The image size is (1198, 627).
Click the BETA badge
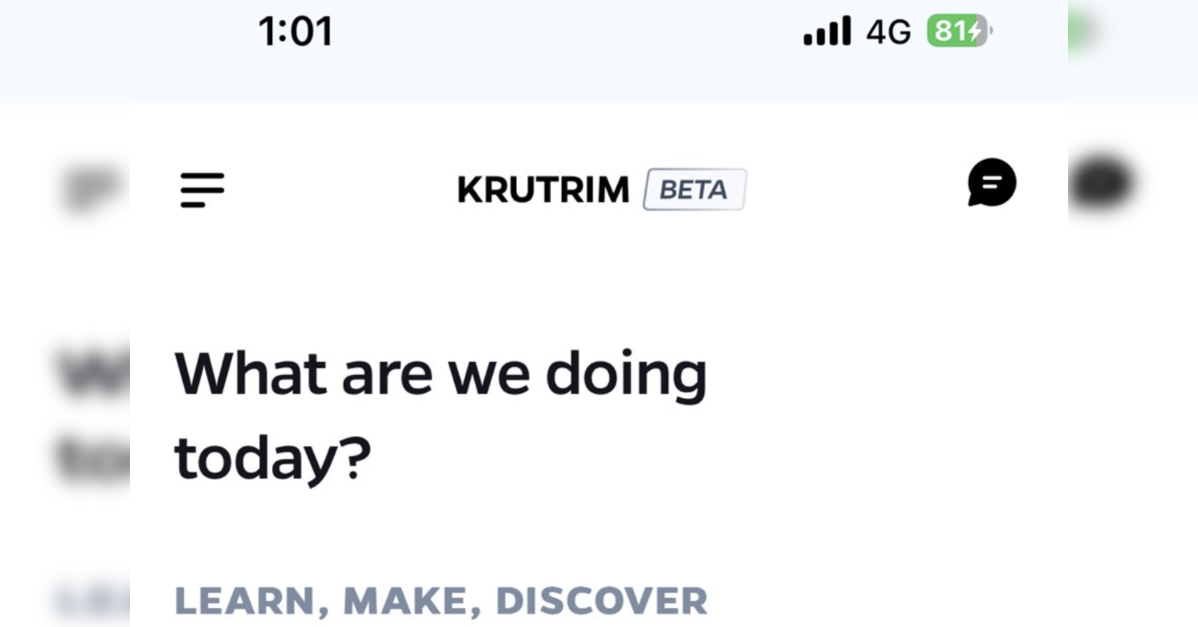click(x=694, y=189)
